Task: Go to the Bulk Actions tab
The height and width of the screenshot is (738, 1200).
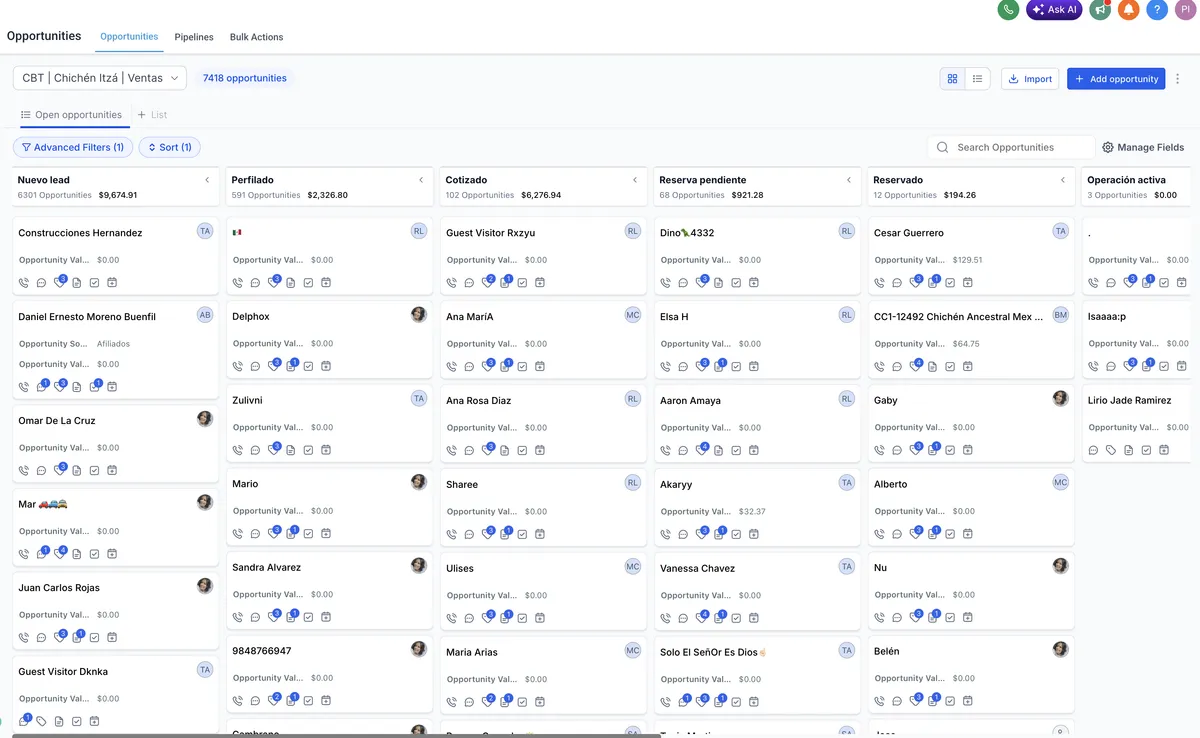Action: click(256, 37)
